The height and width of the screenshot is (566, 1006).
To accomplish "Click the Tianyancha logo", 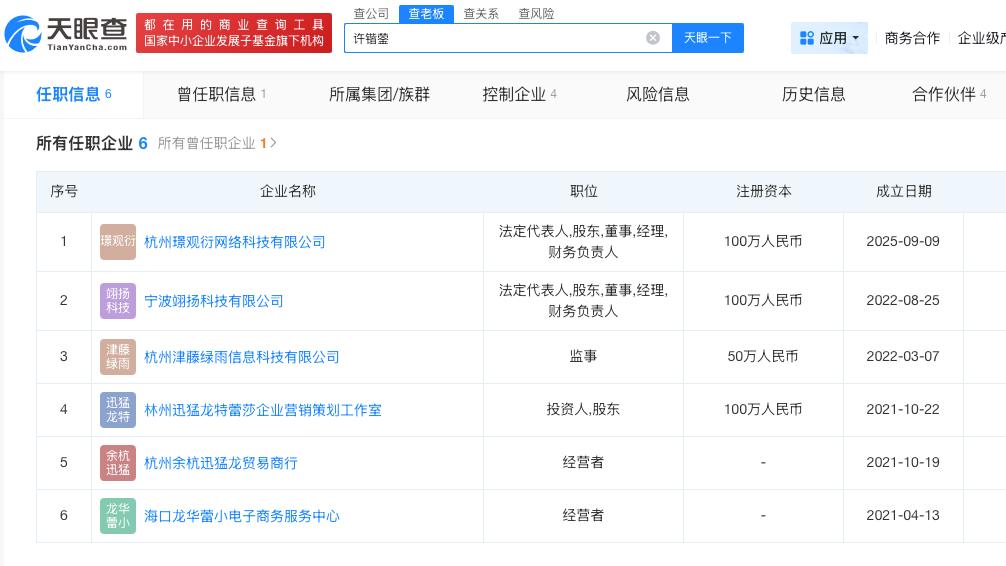I will click(66, 34).
